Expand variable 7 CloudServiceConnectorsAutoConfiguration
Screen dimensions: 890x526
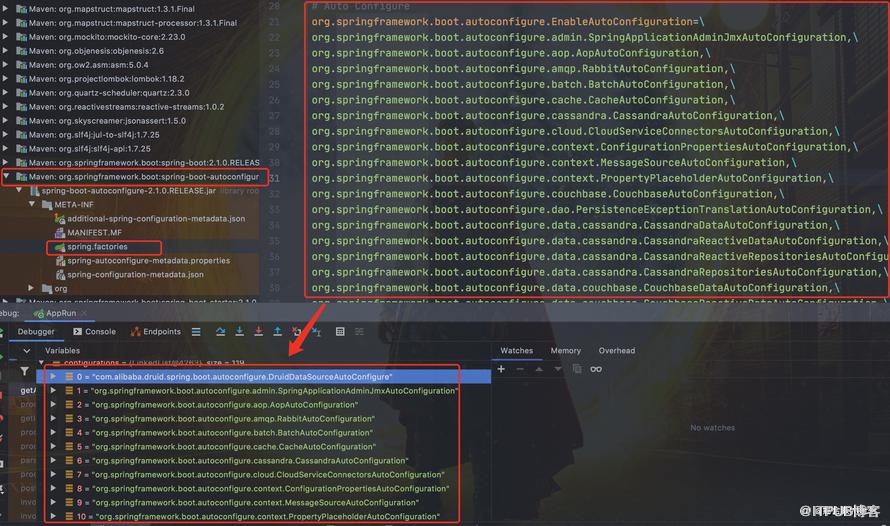point(53,474)
